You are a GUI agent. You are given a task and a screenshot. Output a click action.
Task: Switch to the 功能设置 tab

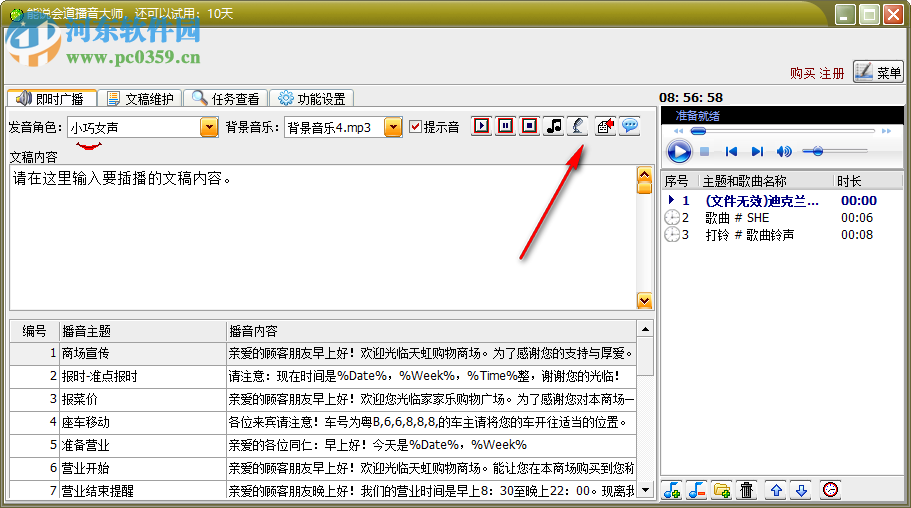tap(311, 99)
